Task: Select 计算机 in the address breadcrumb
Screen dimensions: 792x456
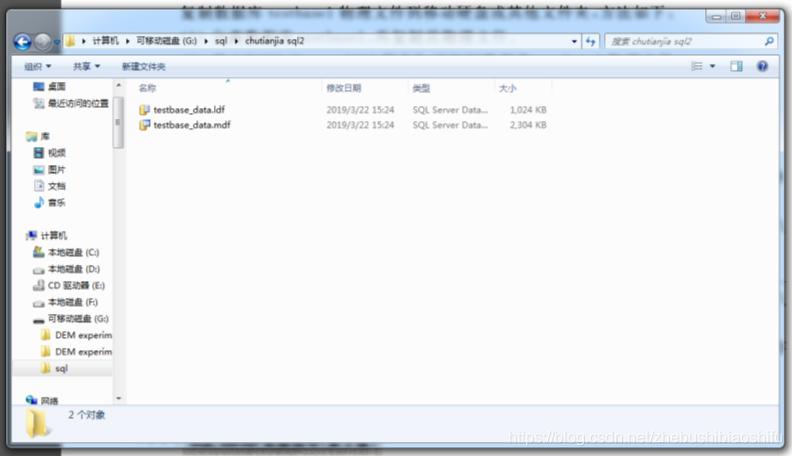Action: point(106,41)
